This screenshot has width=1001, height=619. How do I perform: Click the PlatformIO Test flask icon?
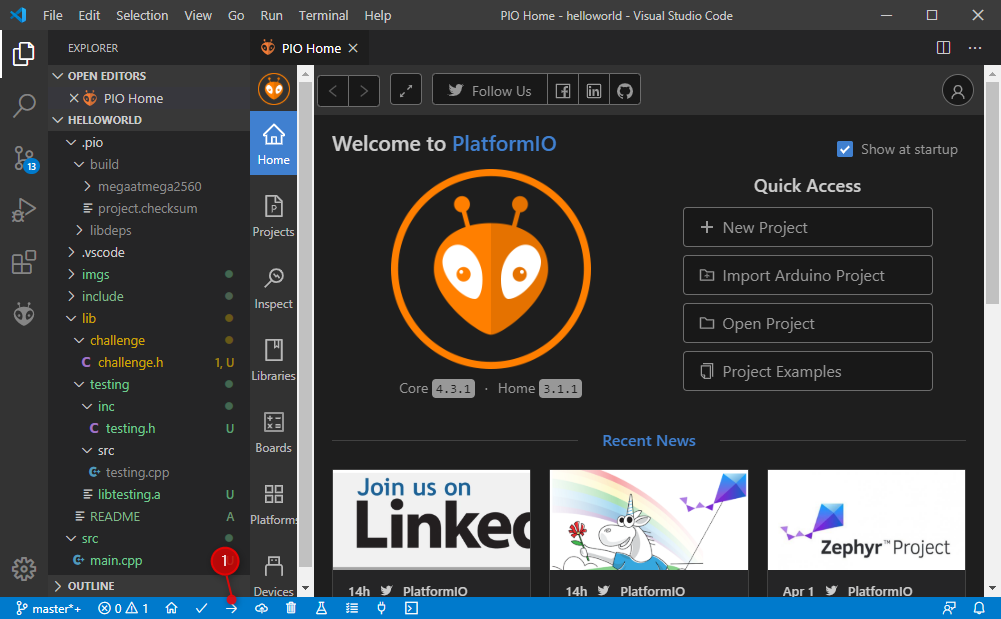(321, 608)
